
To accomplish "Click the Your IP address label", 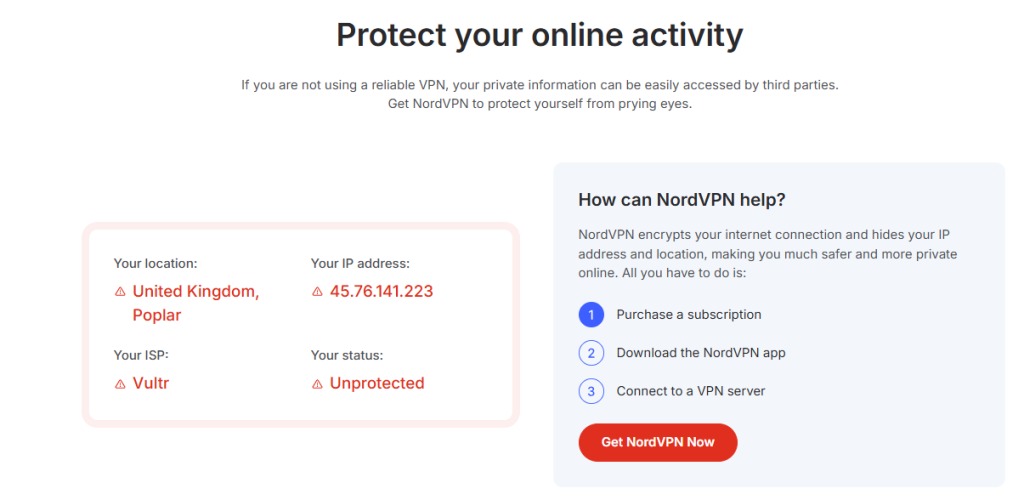I will tap(360, 264).
